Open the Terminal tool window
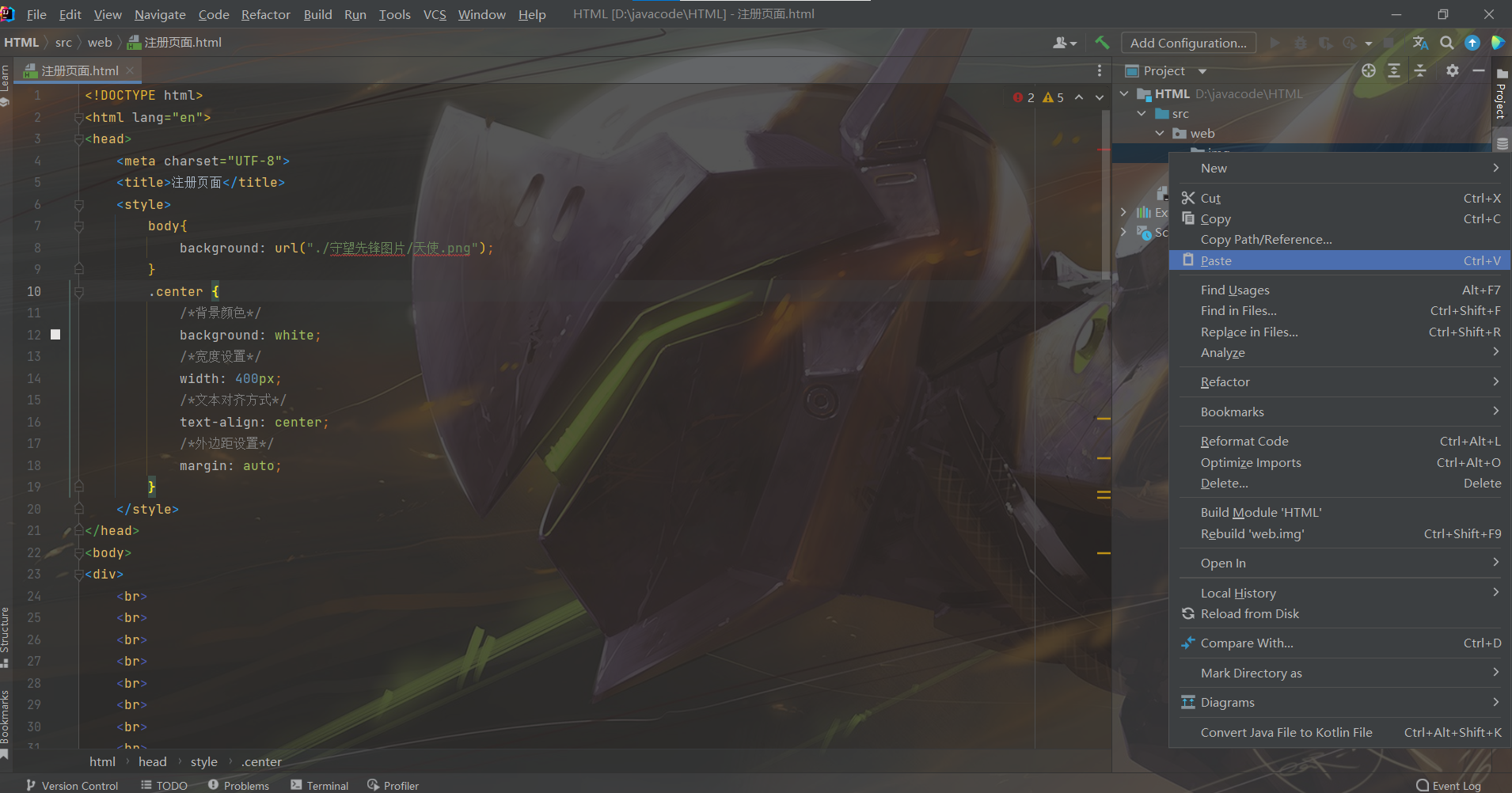 (319, 785)
